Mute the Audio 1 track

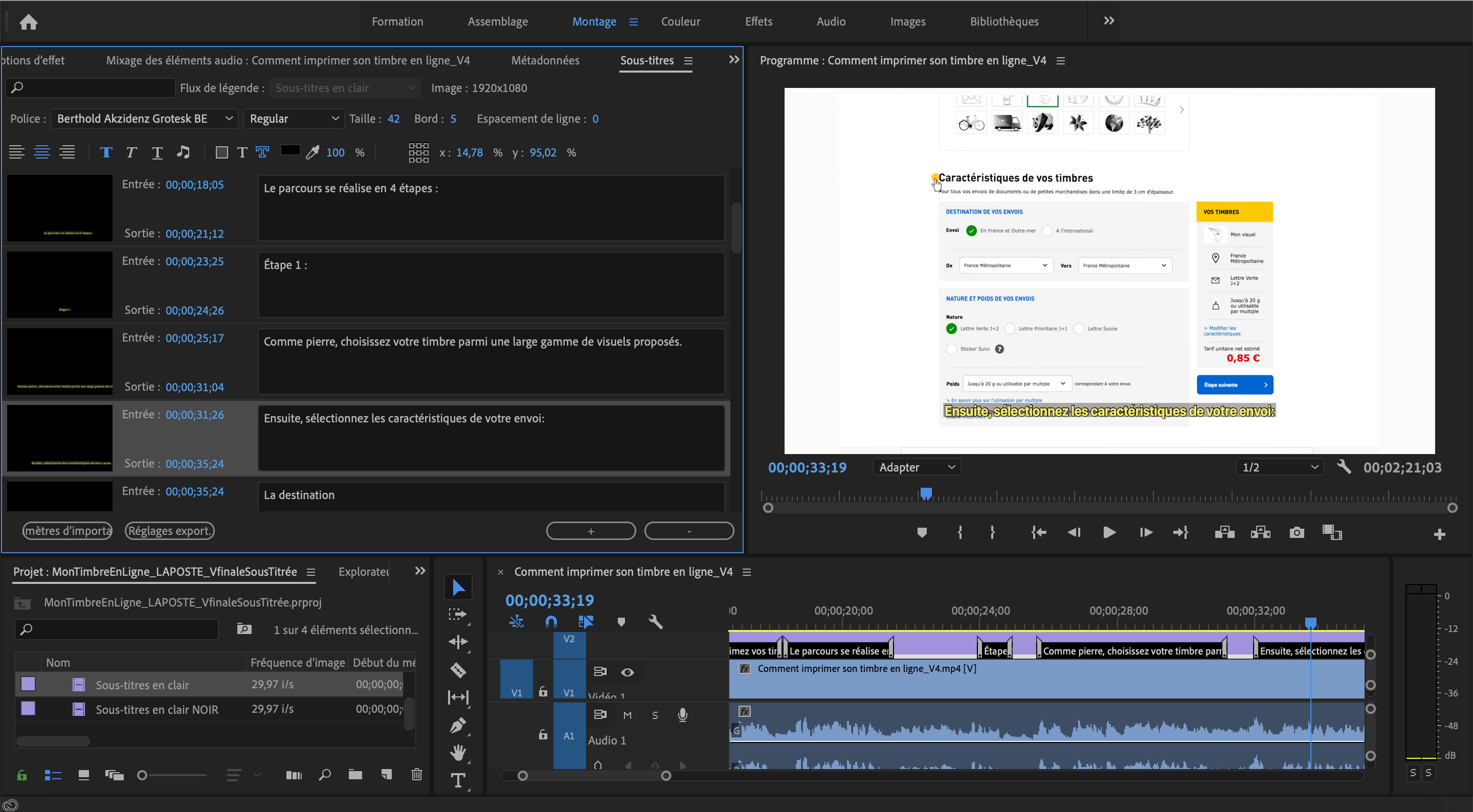click(627, 715)
